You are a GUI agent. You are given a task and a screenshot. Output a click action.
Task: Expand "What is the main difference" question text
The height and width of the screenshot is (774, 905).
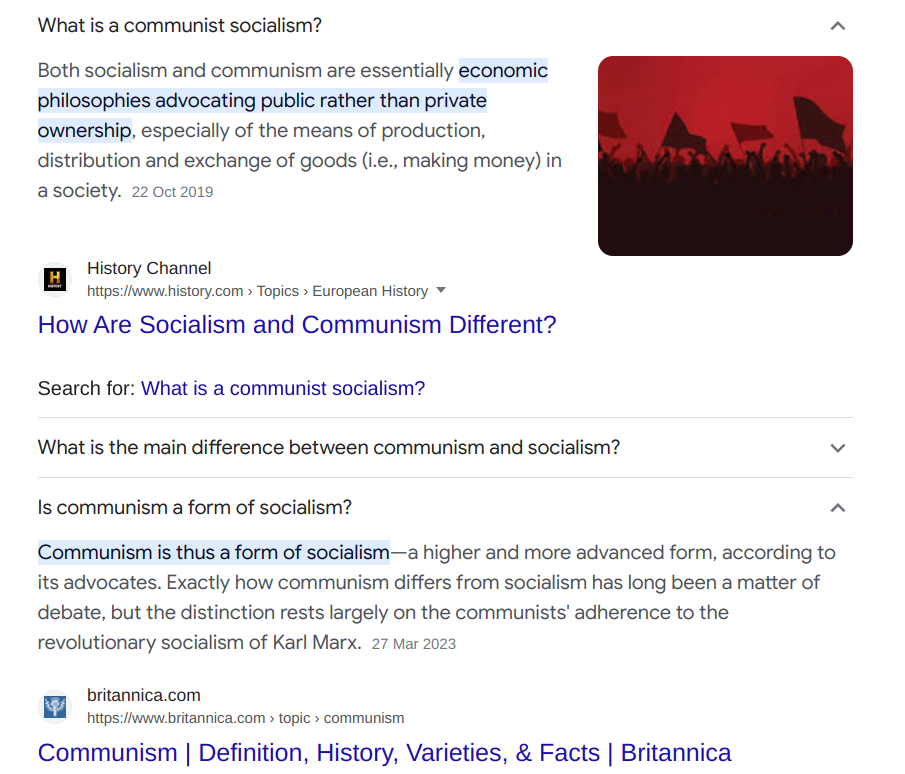[328, 448]
